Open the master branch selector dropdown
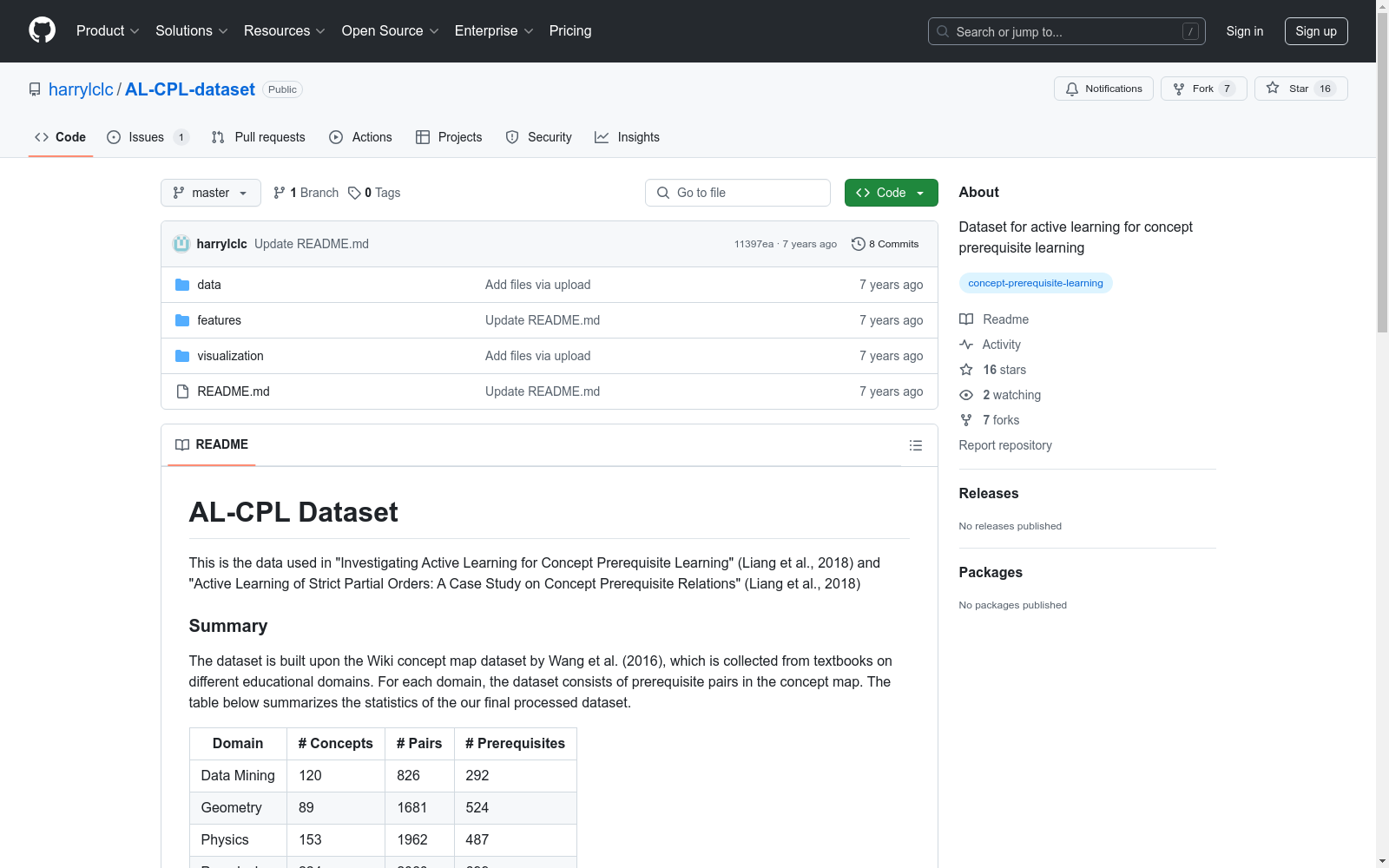This screenshot has width=1389, height=868. click(211, 193)
